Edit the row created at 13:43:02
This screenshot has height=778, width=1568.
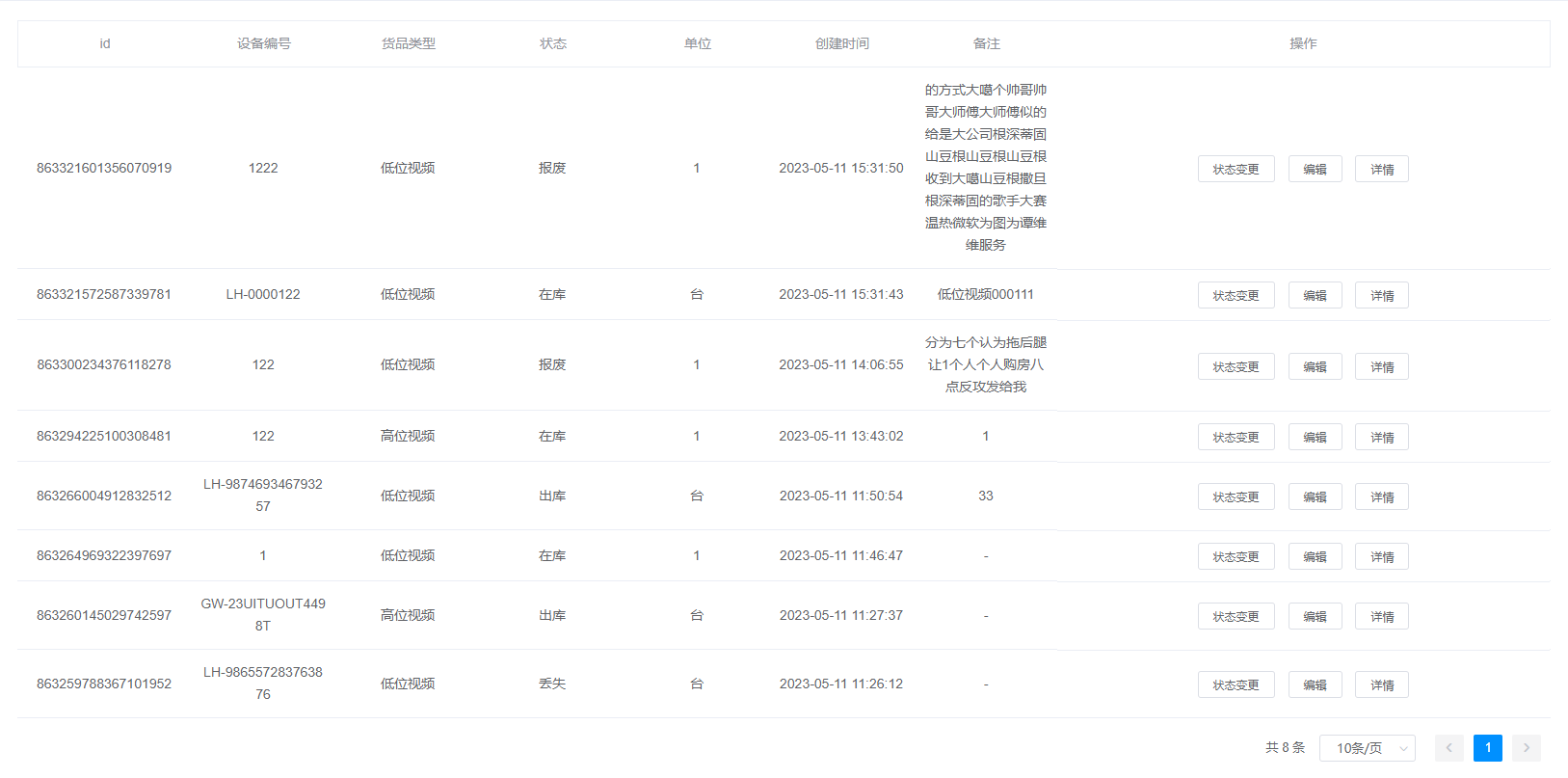(x=1315, y=437)
